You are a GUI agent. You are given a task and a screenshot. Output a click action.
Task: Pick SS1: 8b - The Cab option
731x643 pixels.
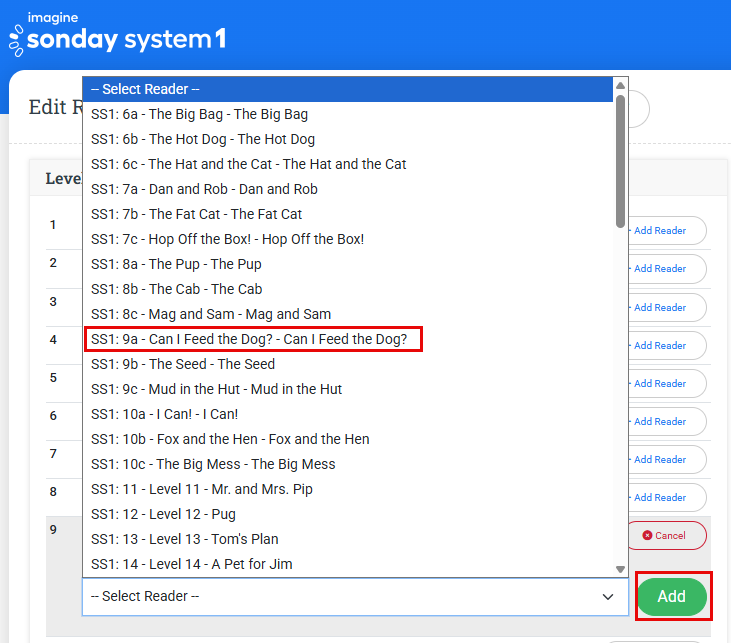tap(348, 289)
